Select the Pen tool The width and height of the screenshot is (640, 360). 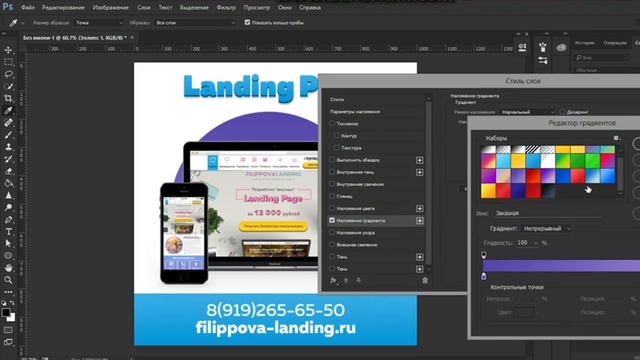[x=8, y=220]
